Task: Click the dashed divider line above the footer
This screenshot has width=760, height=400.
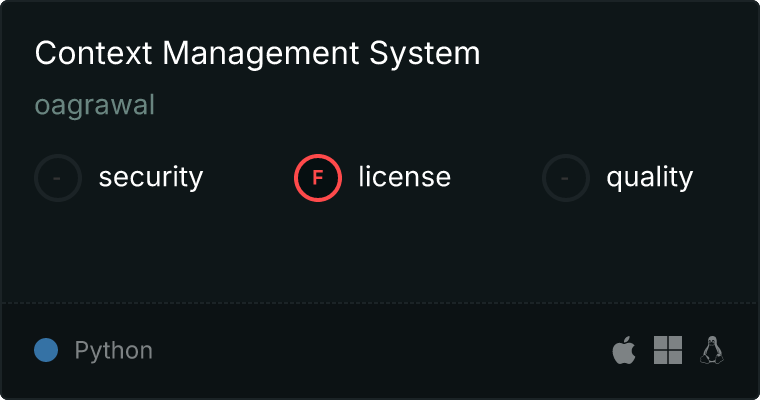Action: pyautogui.click(x=380, y=302)
